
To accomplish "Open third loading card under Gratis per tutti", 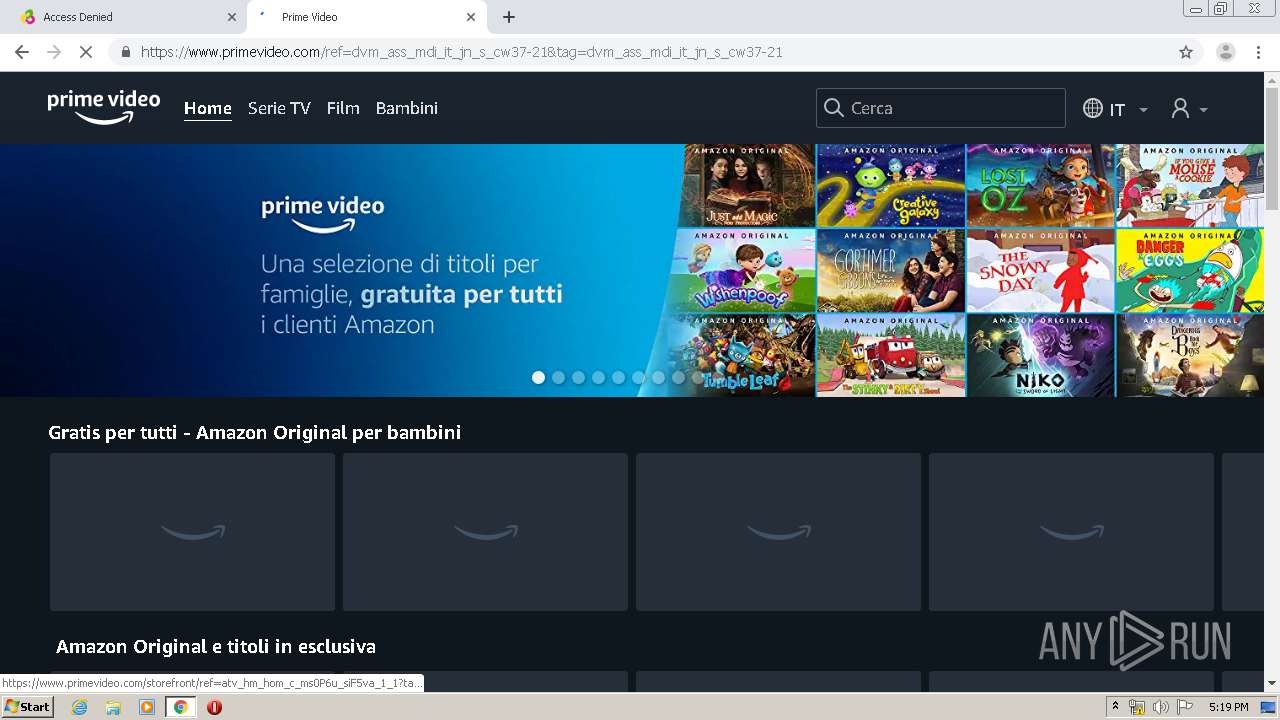I will [778, 532].
